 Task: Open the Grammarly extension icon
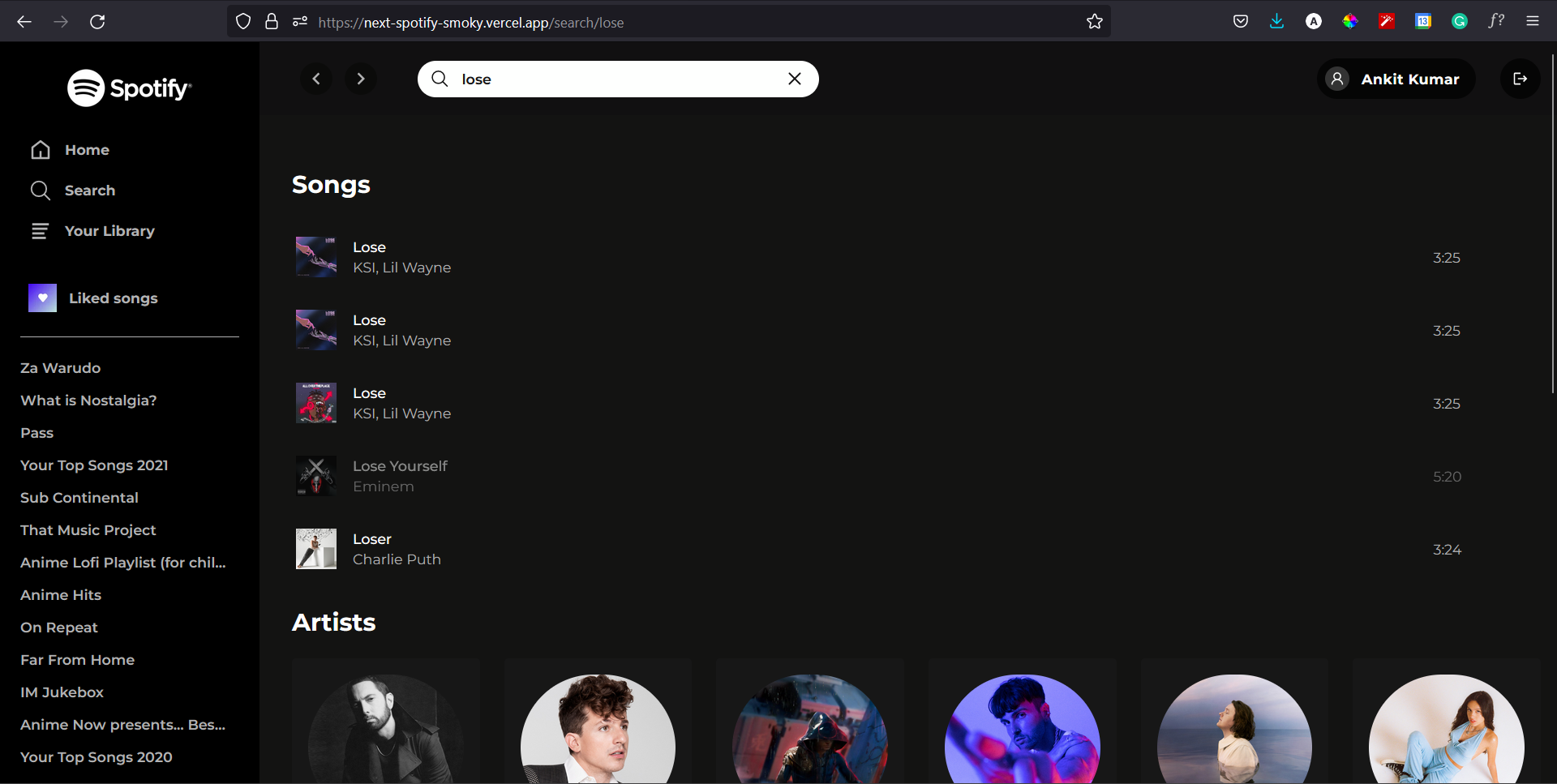pos(1460,22)
